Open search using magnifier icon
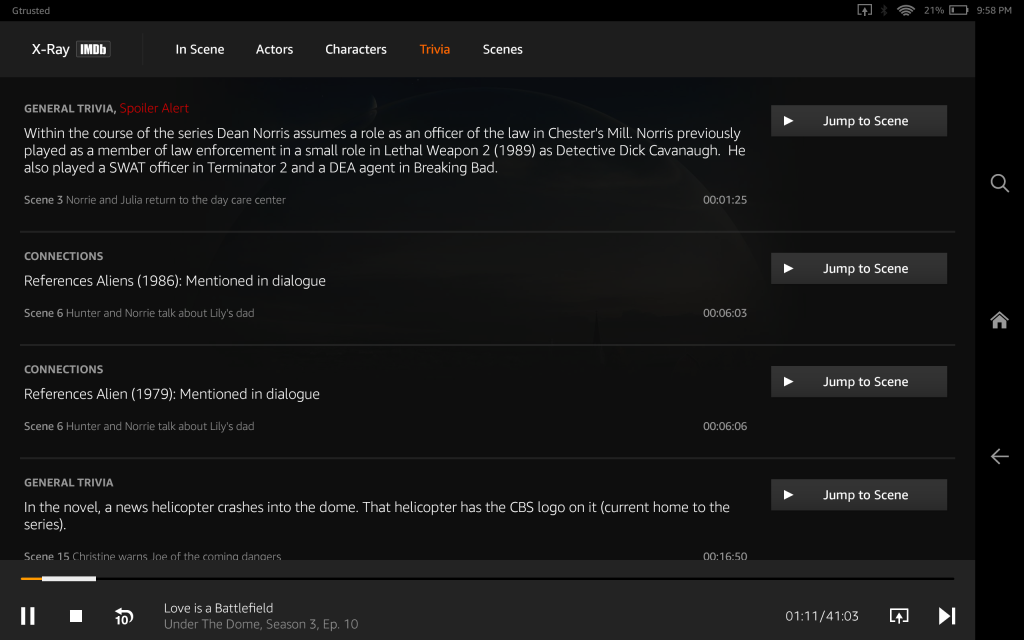Viewport: 1024px width, 640px height. (999, 183)
